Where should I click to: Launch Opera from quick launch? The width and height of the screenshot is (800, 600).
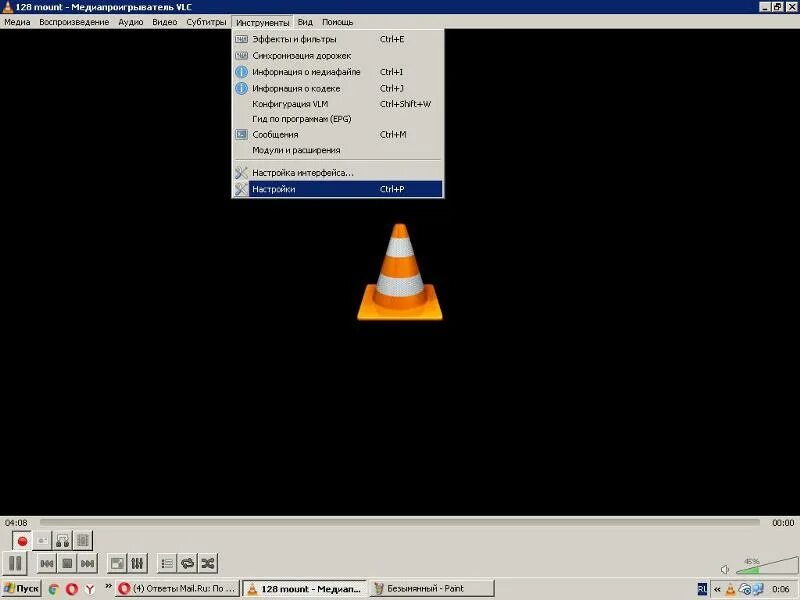tap(72, 589)
